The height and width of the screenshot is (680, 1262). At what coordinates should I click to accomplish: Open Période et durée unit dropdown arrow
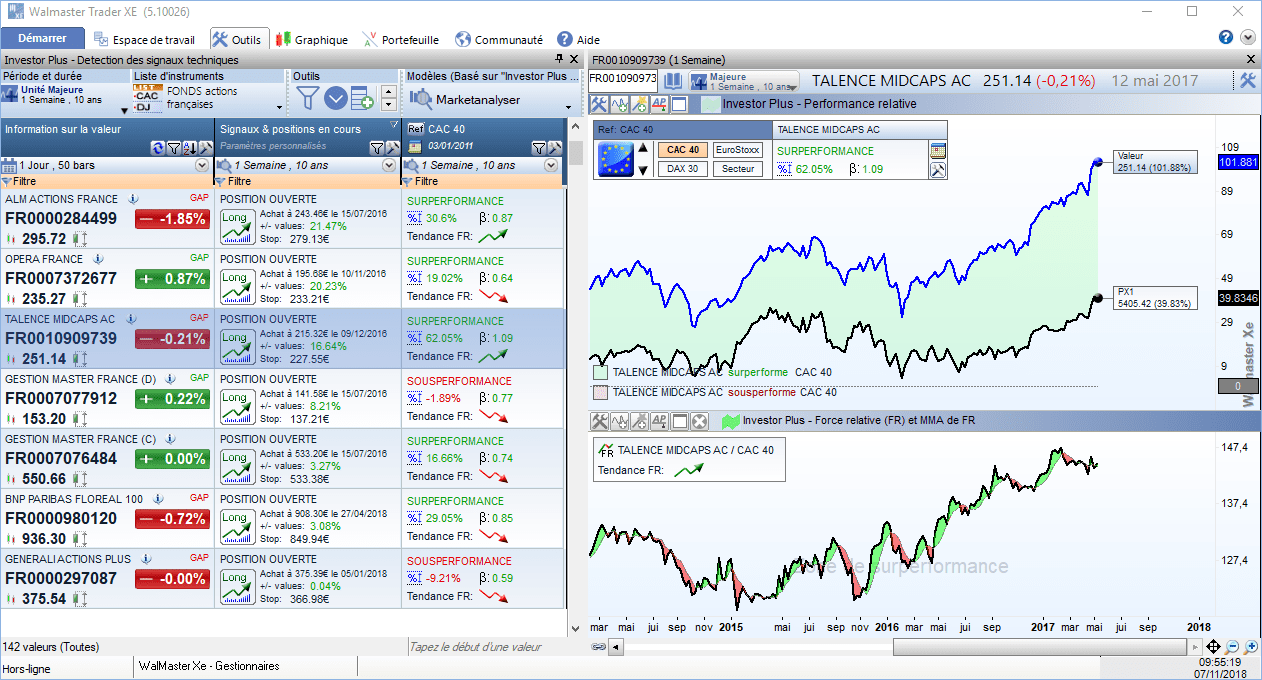[x=125, y=109]
